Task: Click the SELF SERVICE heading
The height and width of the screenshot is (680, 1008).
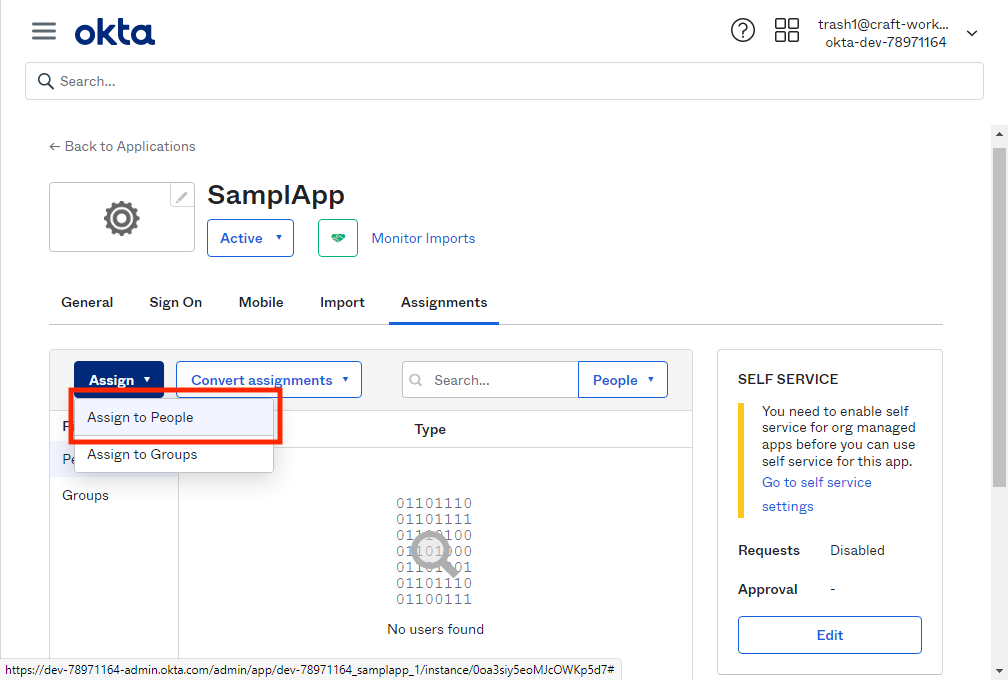Action: (x=788, y=379)
